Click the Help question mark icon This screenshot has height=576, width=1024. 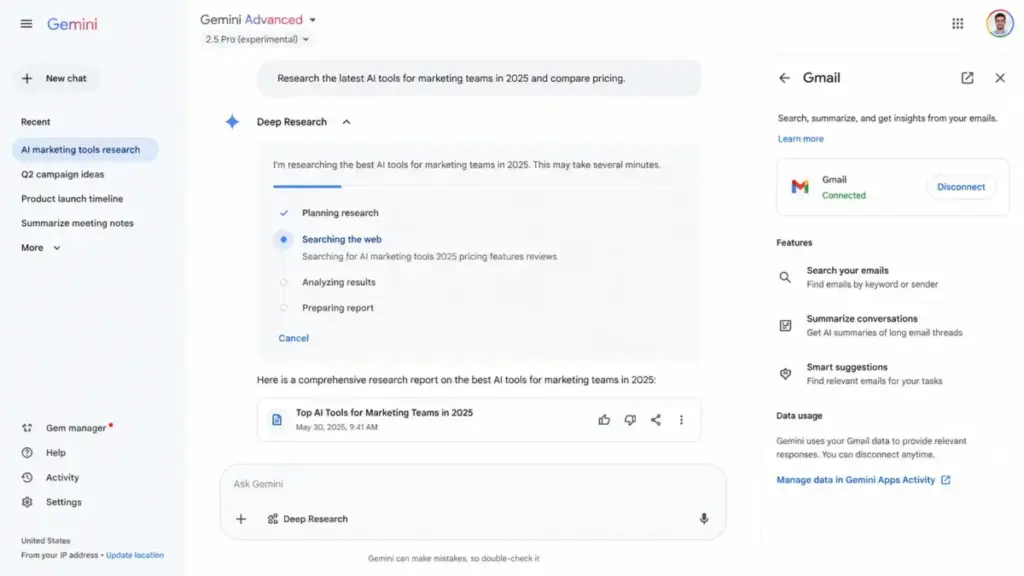pos(27,453)
